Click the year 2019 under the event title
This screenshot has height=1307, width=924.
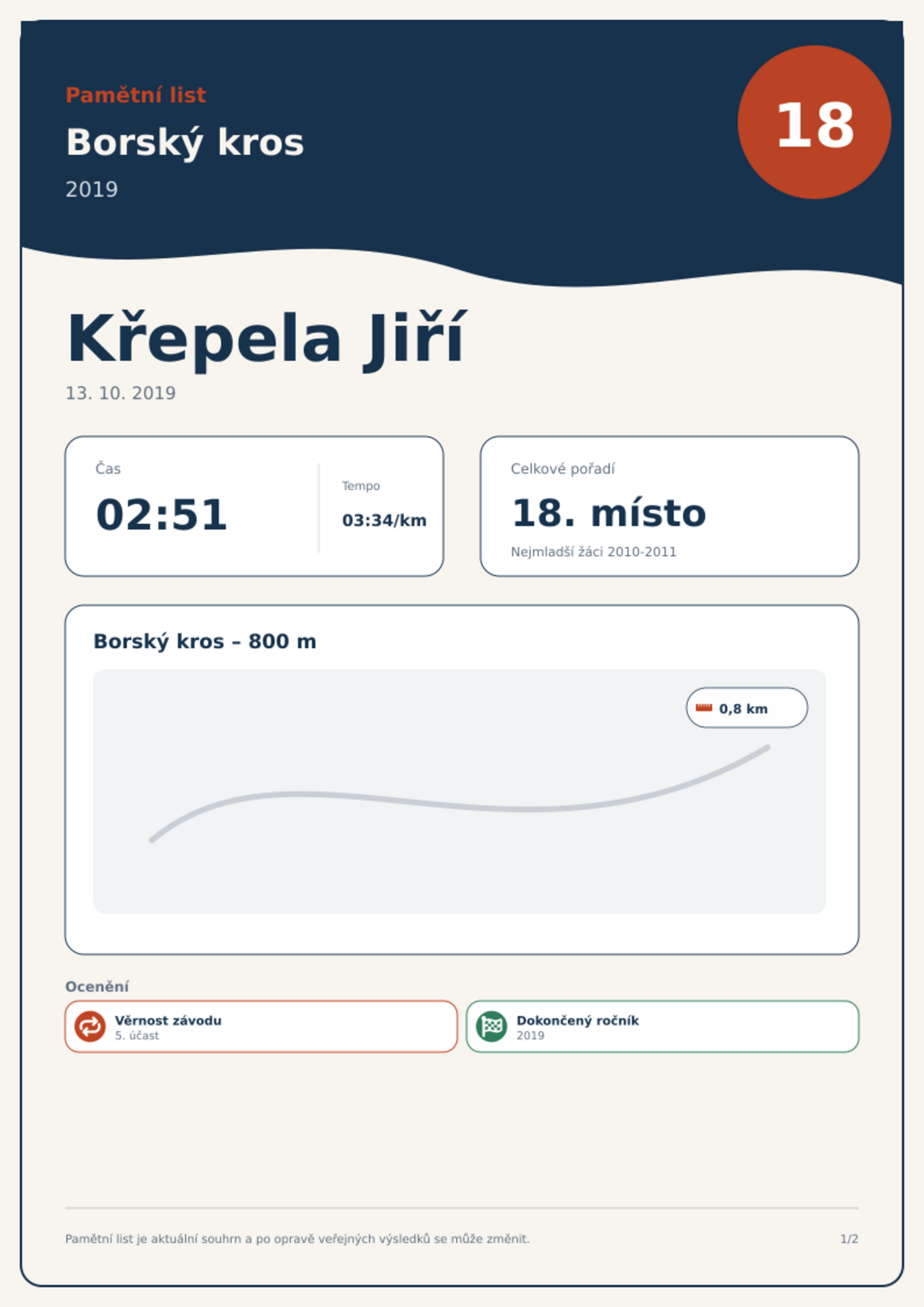click(92, 190)
